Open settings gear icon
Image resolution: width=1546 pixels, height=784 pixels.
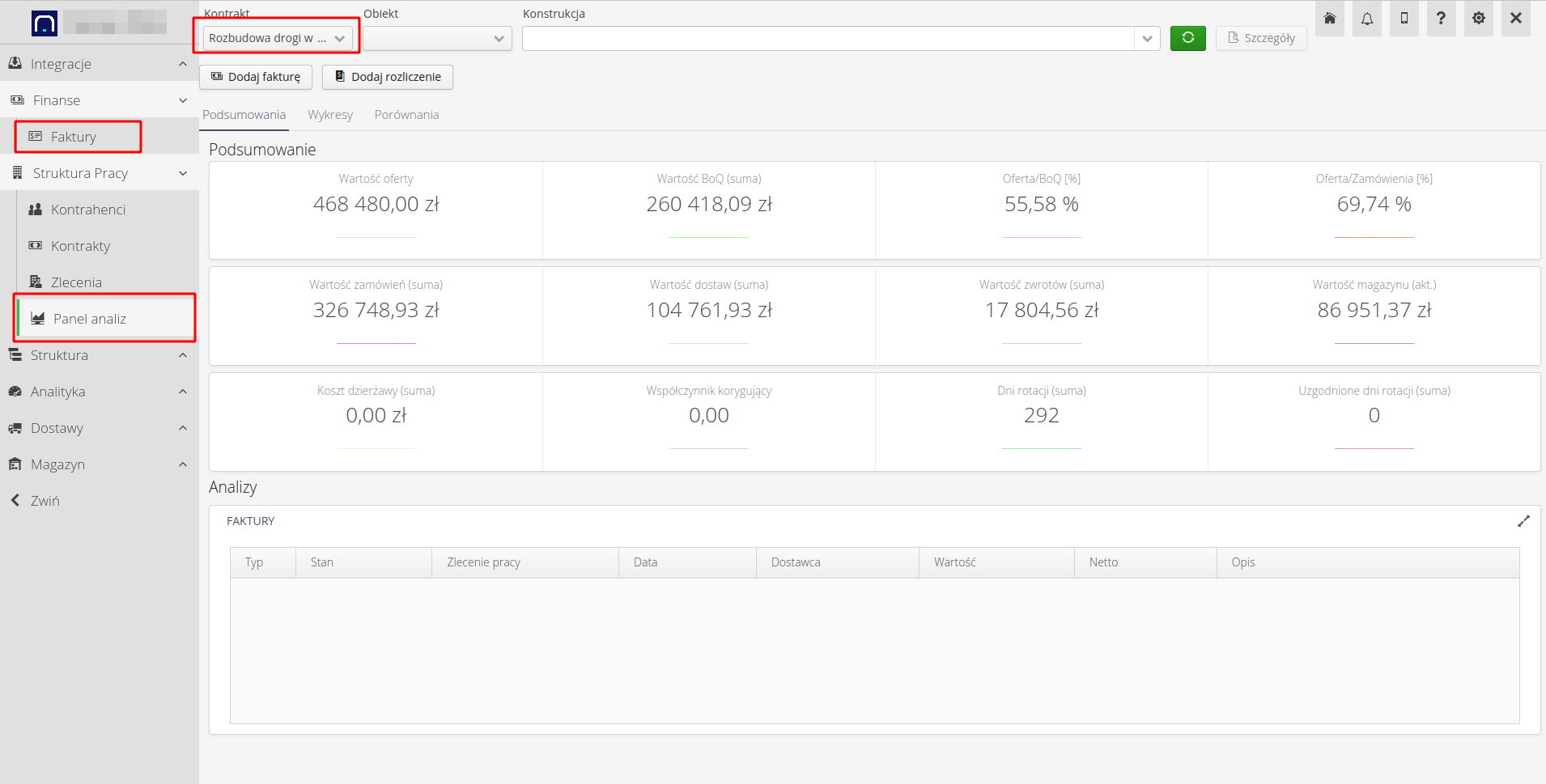tap(1479, 19)
